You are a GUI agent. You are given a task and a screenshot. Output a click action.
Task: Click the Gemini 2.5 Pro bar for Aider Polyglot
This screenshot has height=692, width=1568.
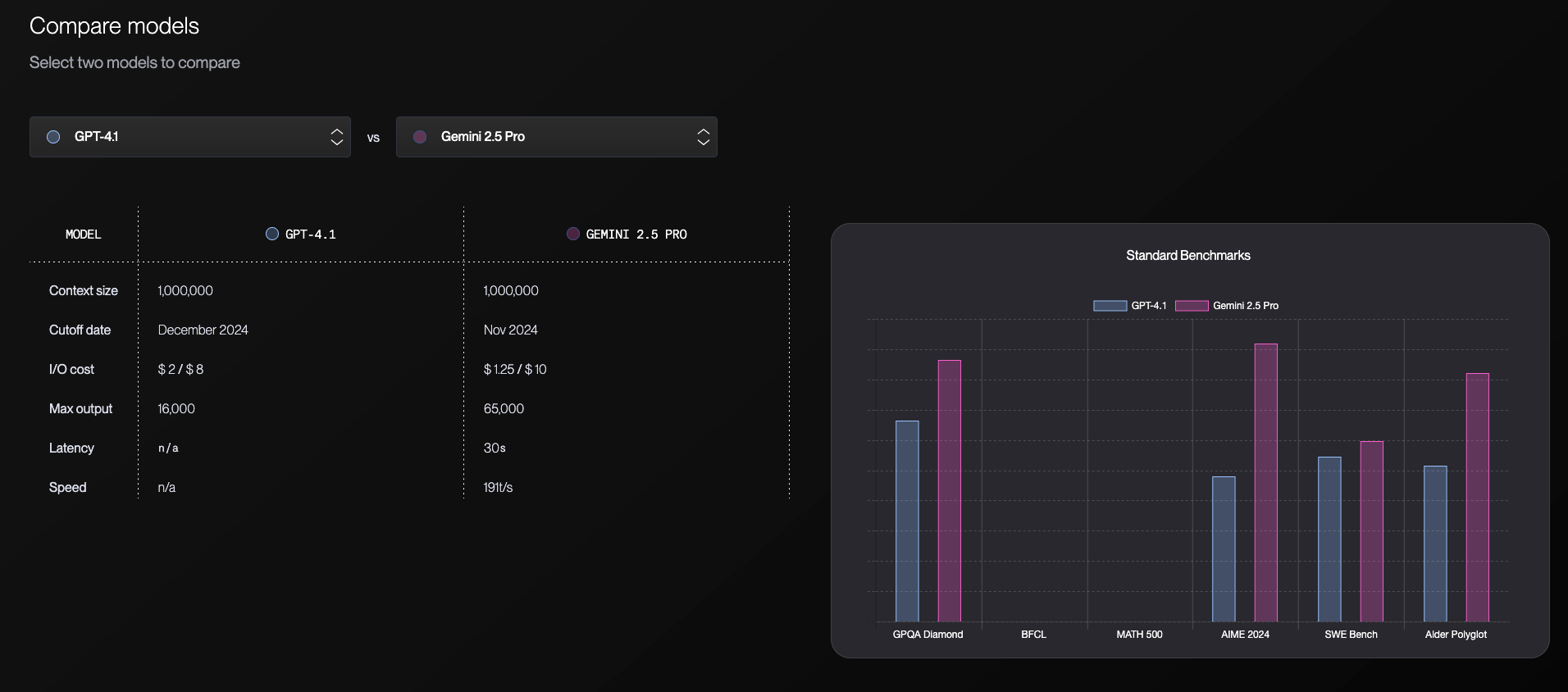[1478, 497]
